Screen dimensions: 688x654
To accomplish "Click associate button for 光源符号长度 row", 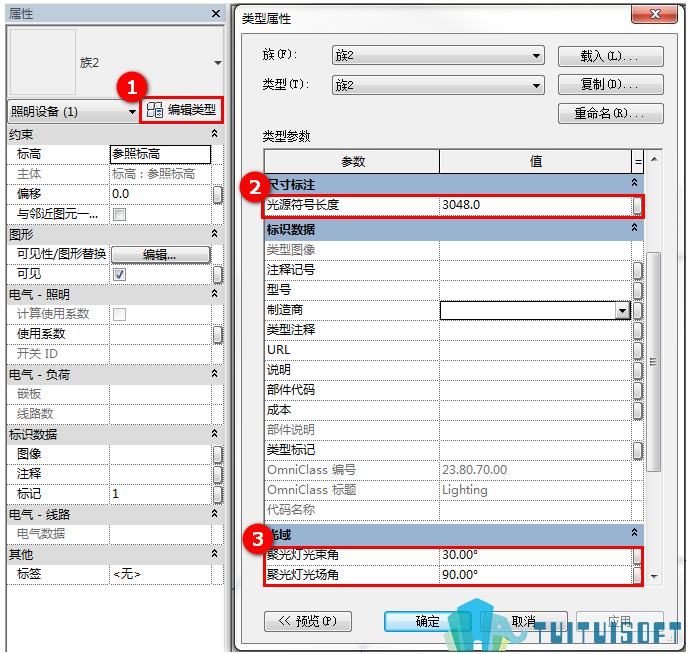I will pyautogui.click(x=638, y=206).
